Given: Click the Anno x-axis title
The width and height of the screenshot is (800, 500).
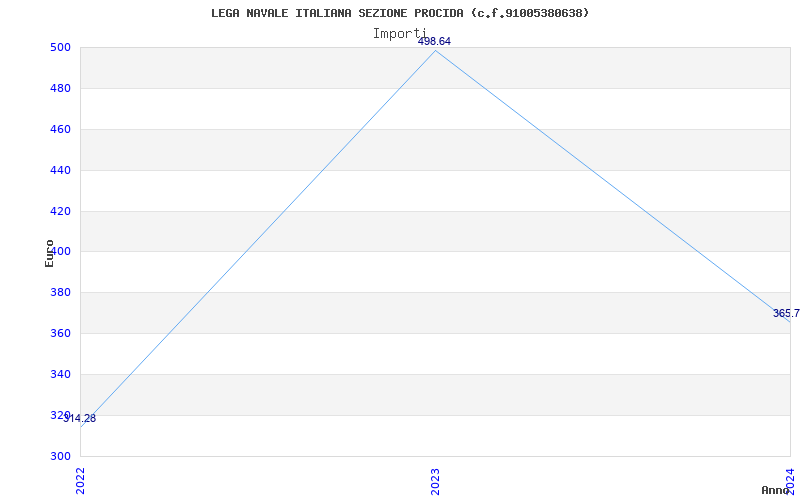Looking at the screenshot, I should (x=776, y=490).
